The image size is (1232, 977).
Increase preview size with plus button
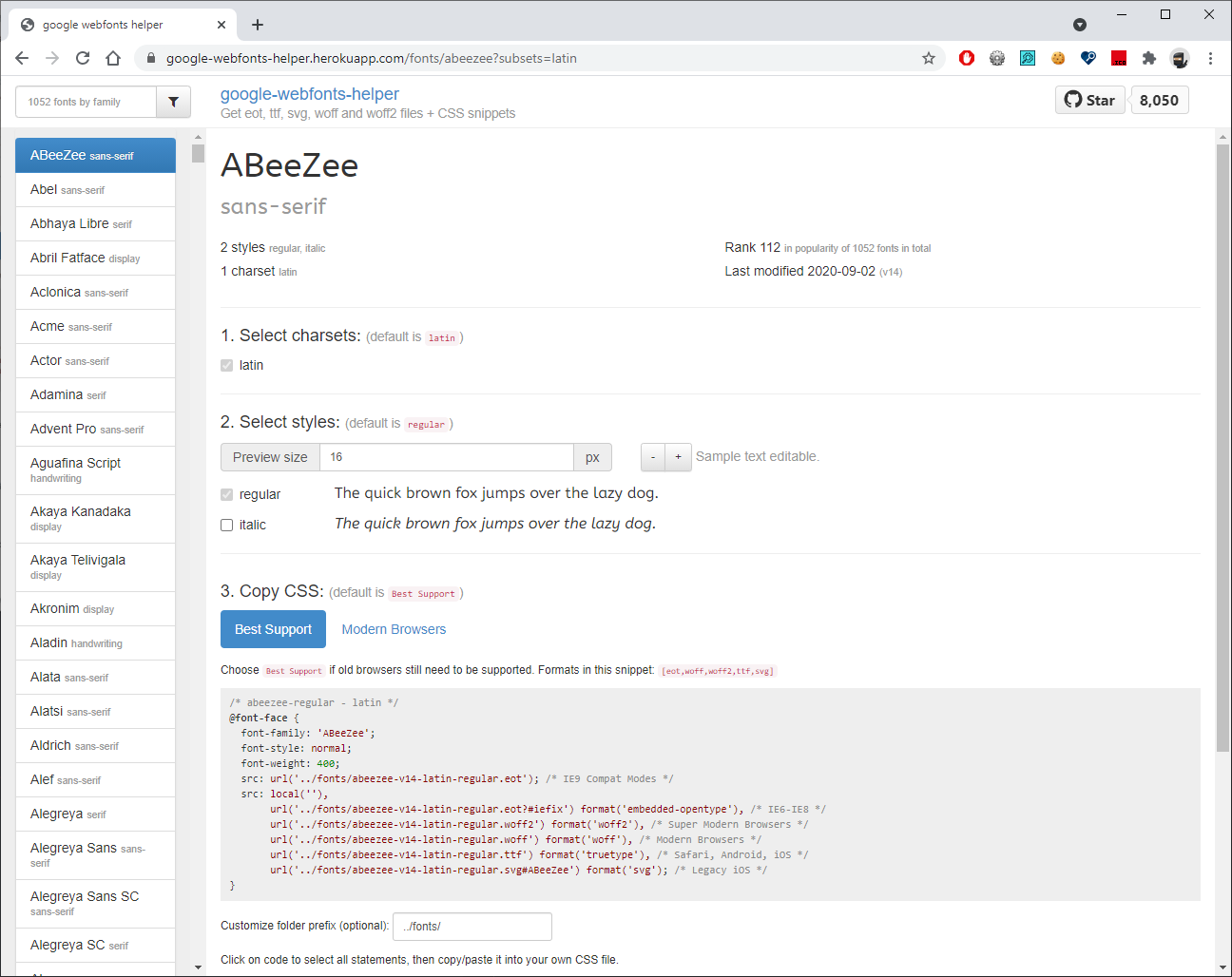coord(678,457)
